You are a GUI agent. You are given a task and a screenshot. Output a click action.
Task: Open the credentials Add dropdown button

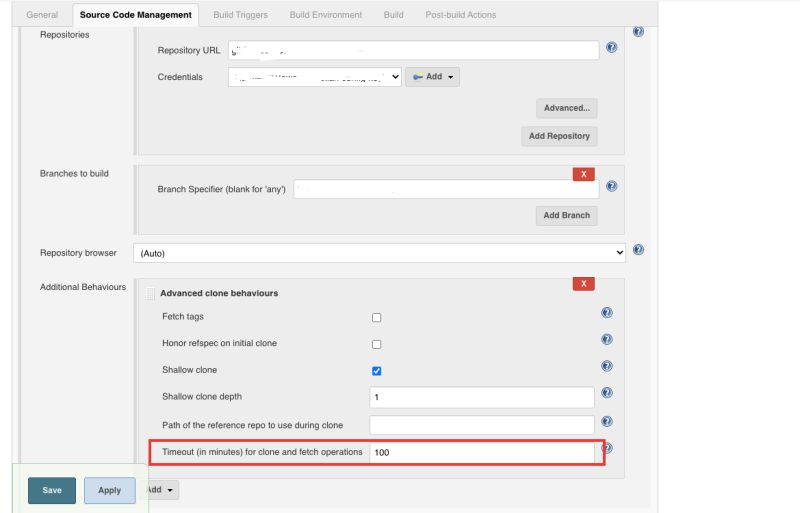point(432,77)
